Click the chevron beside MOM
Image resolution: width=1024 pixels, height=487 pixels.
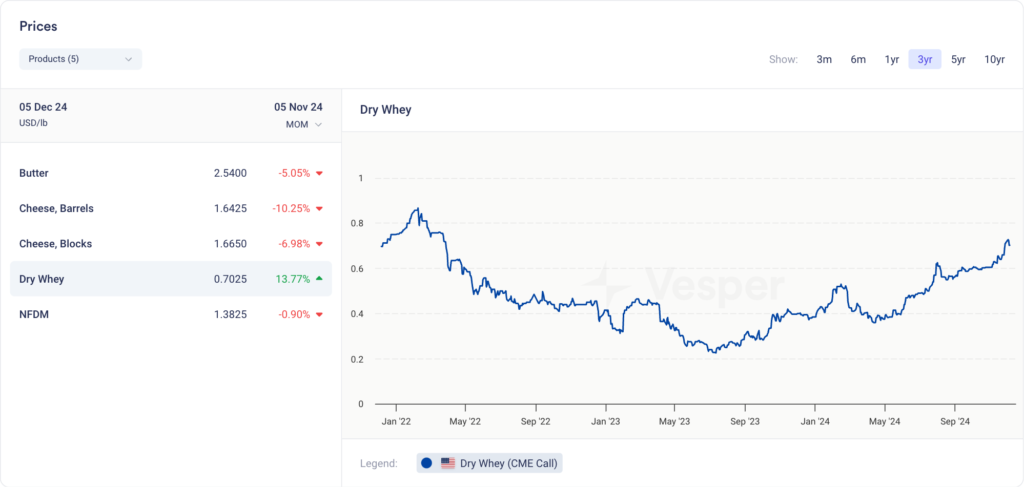pyautogui.click(x=319, y=125)
